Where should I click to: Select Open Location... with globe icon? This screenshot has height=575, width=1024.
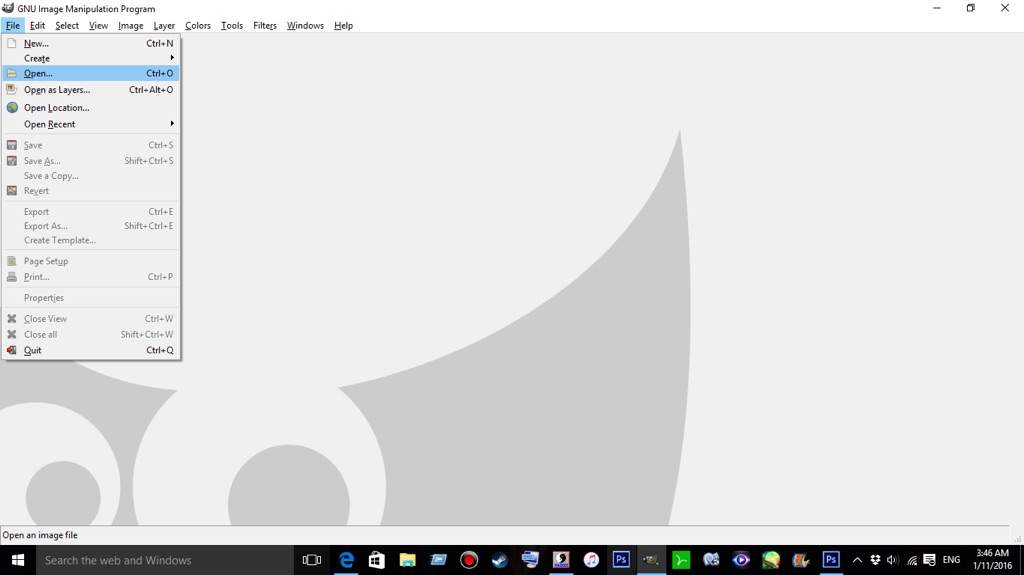(91, 107)
